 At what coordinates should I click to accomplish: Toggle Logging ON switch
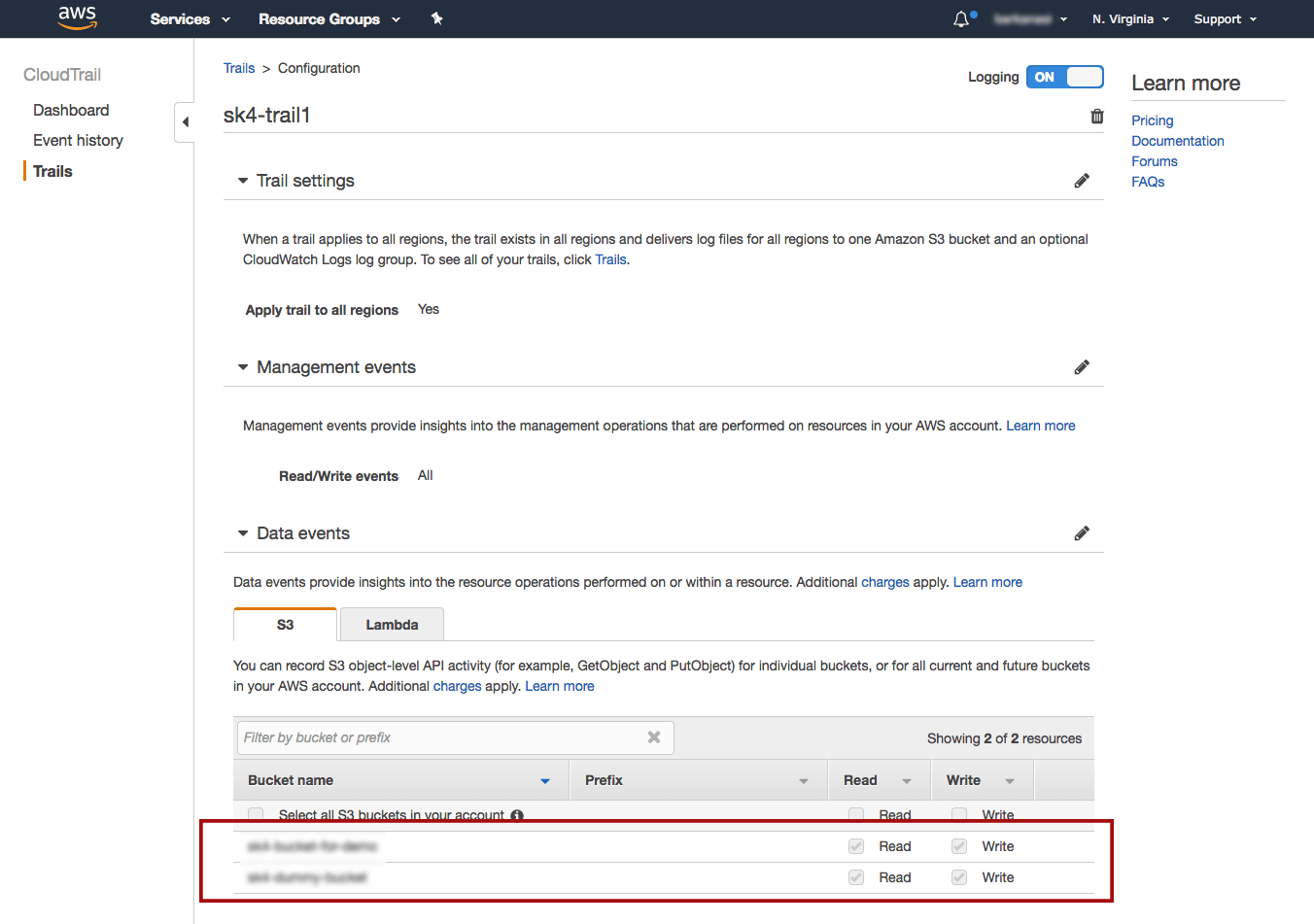pos(1065,77)
